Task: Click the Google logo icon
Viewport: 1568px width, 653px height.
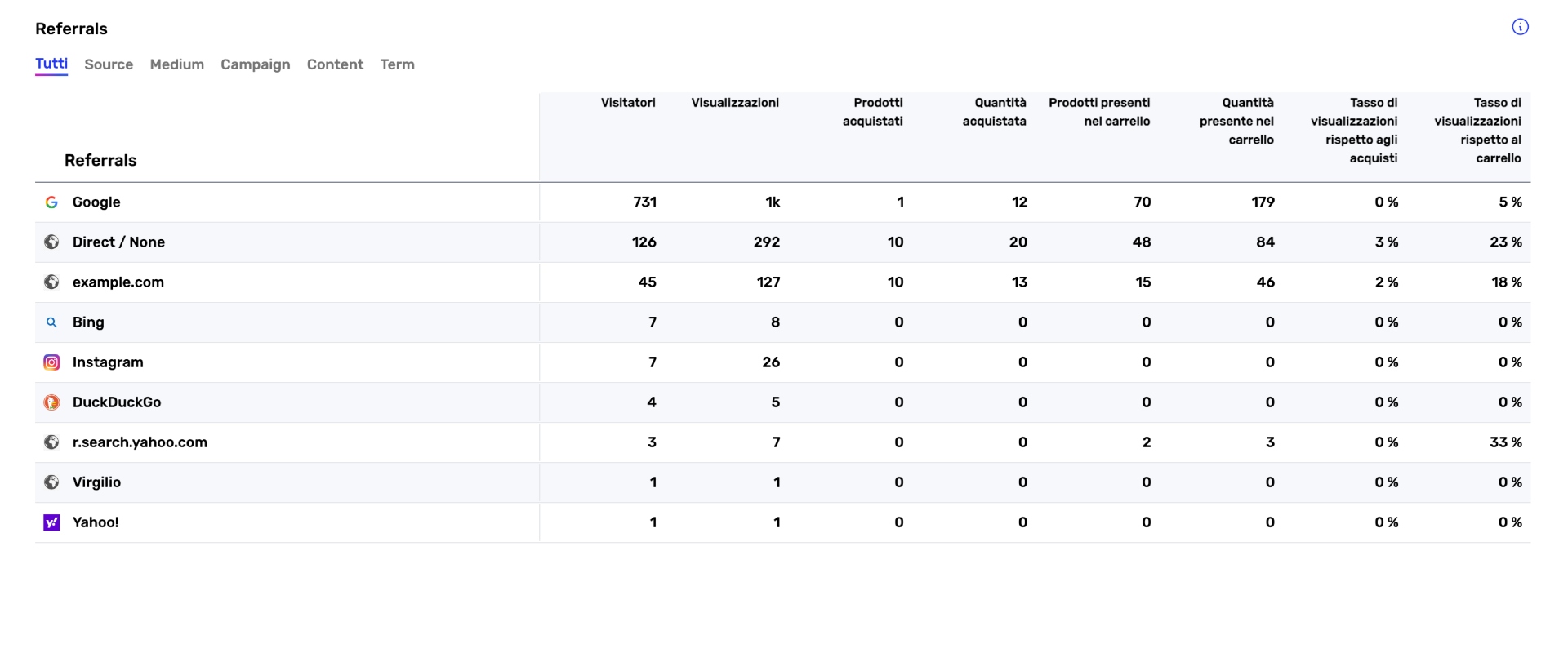Action: coord(51,202)
